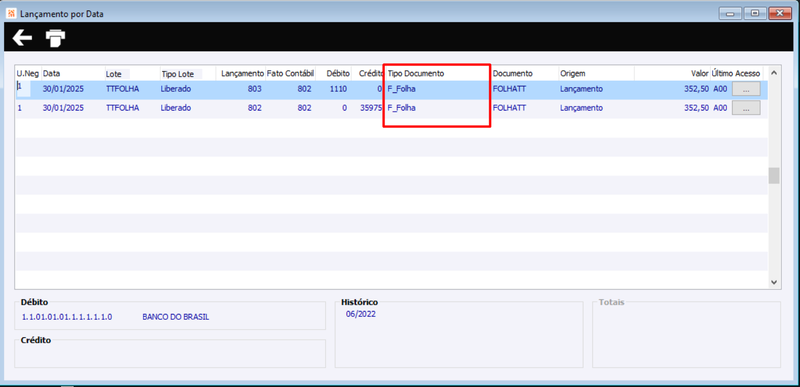Click Fato Contábil 802 in first row
Image resolution: width=800 pixels, height=387 pixels.
(305, 89)
